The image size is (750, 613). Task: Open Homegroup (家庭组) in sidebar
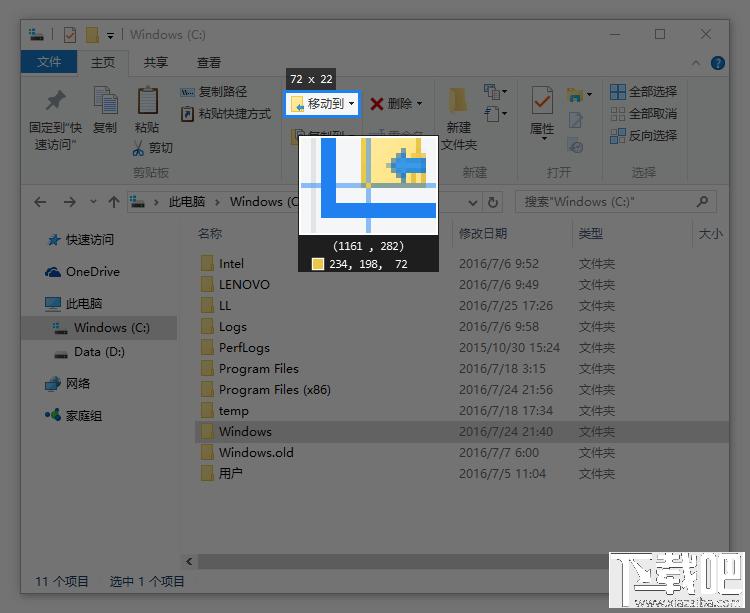(x=74, y=415)
